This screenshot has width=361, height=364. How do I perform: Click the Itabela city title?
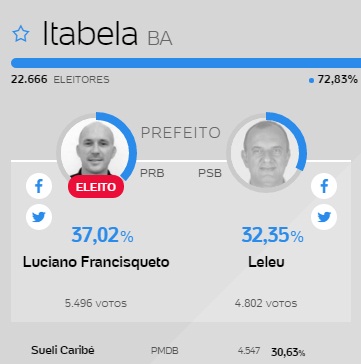pos(90,34)
